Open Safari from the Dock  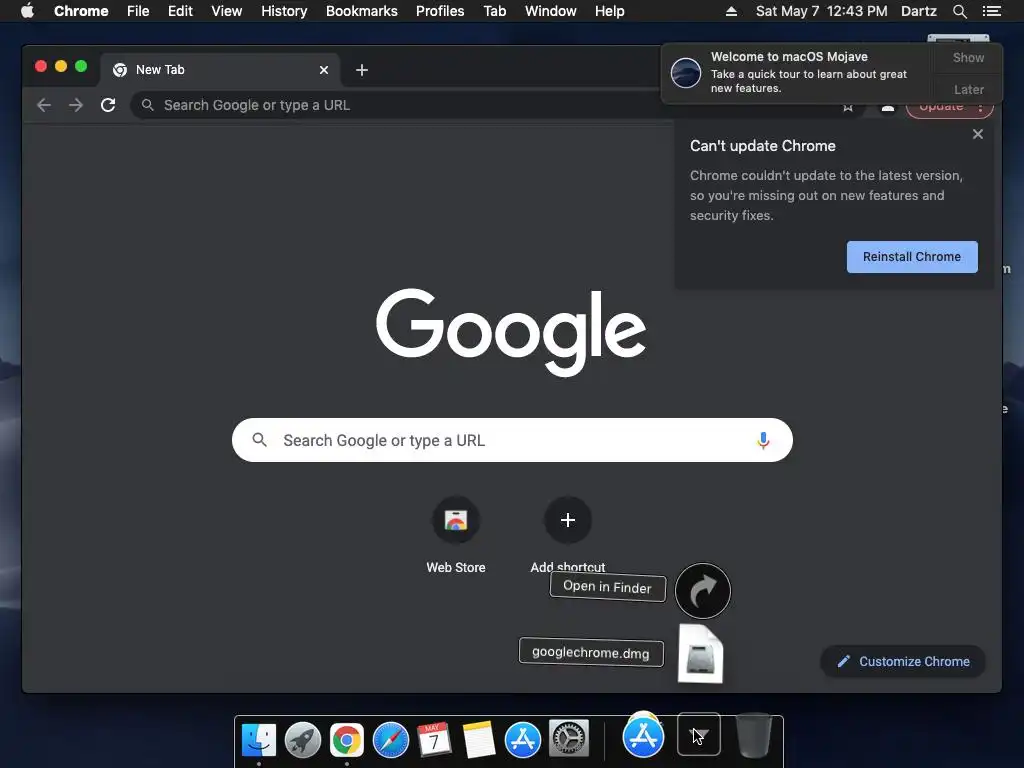(391, 740)
